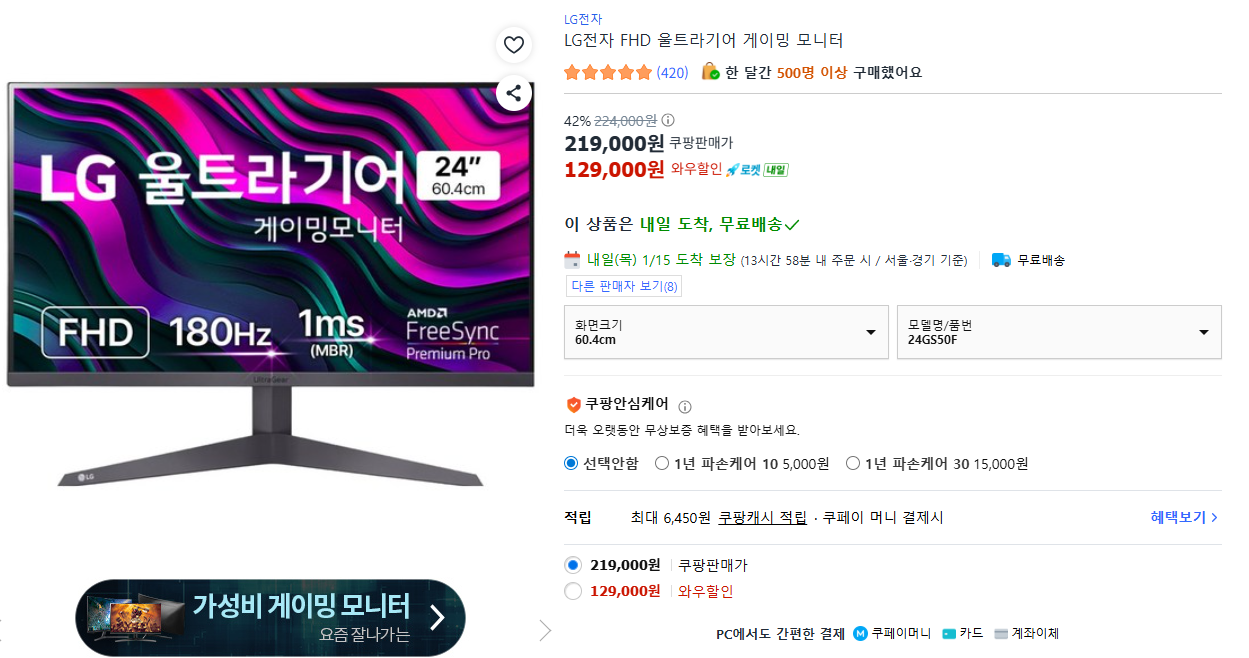Screen dimensions: 1249x658
Task: Click the Coupang care info icon
Action: click(x=685, y=407)
